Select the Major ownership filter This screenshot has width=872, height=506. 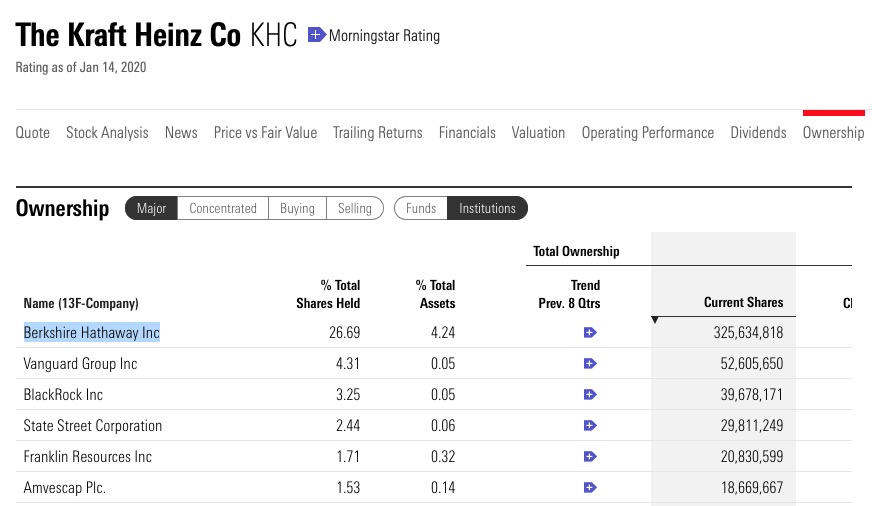point(151,208)
